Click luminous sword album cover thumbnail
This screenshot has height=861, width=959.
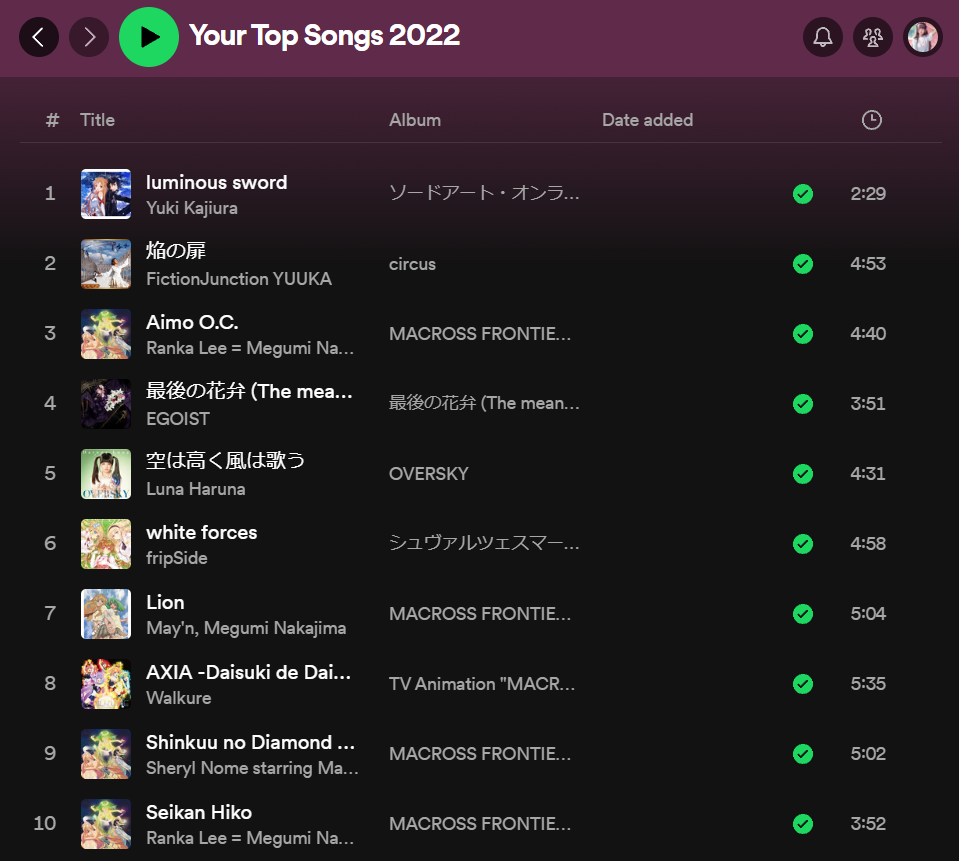[106, 194]
